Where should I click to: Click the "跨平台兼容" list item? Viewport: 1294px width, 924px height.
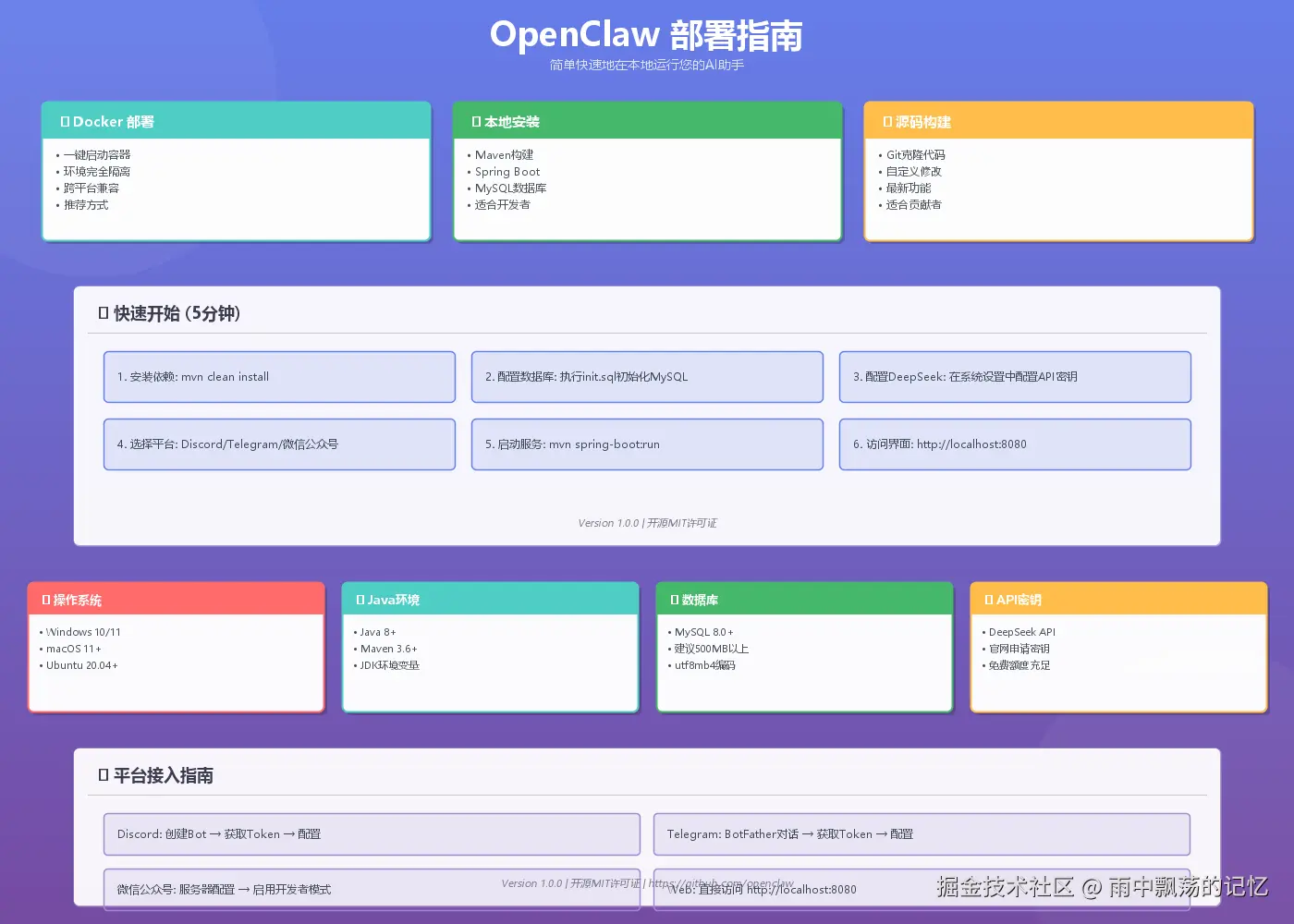pos(87,188)
